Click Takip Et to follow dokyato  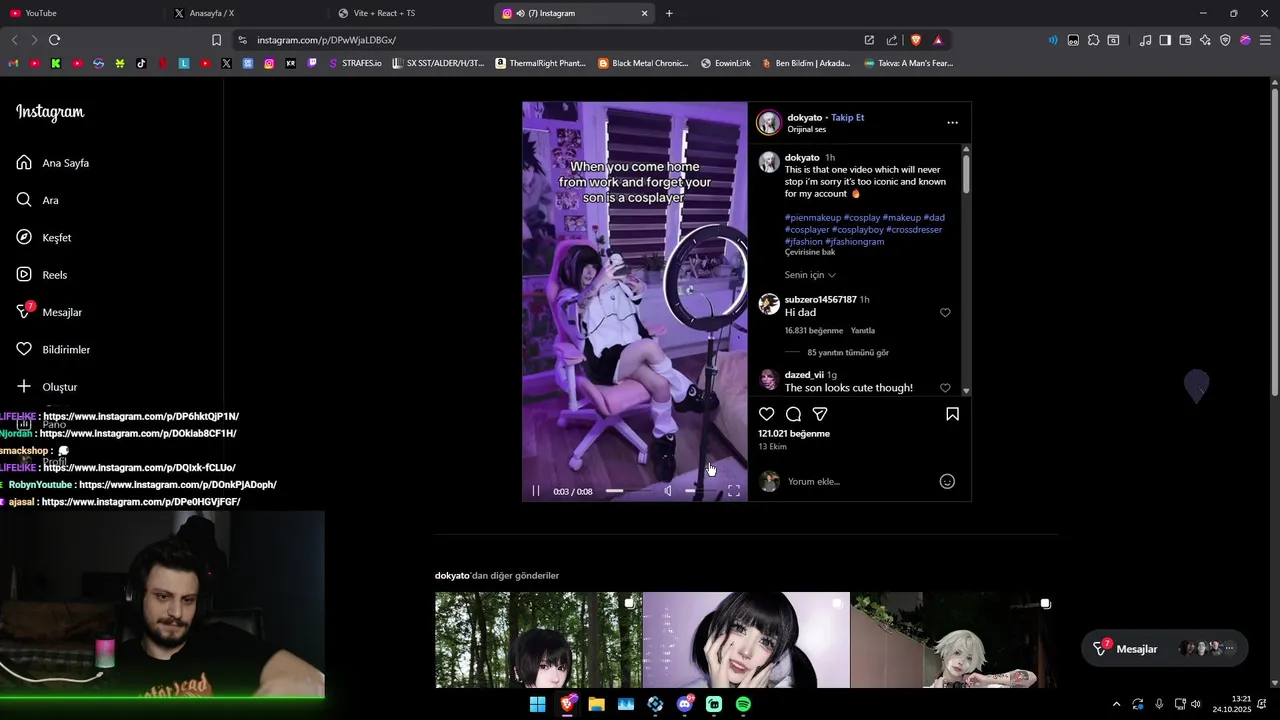pyautogui.click(x=847, y=117)
